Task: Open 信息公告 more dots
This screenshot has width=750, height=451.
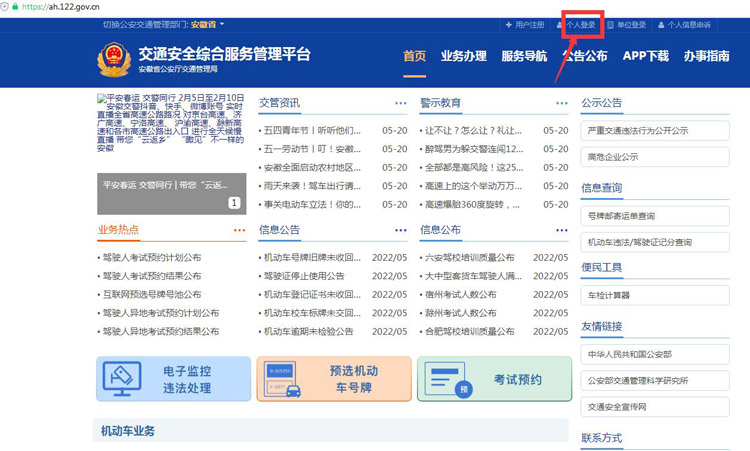Action: (x=401, y=230)
